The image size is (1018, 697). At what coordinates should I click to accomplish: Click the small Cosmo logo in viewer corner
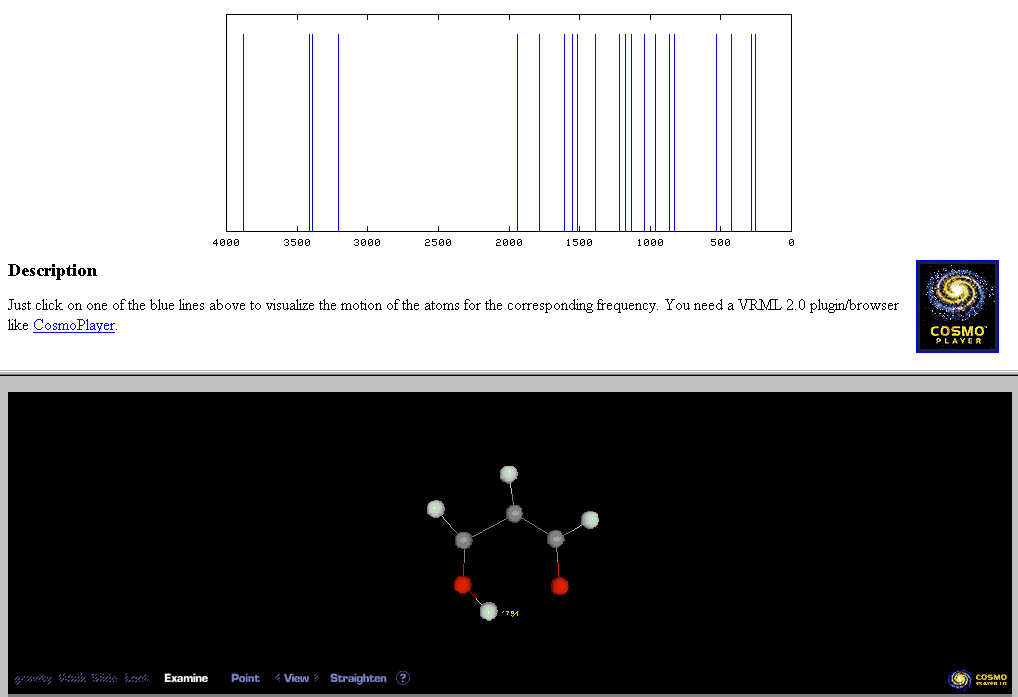(x=978, y=679)
